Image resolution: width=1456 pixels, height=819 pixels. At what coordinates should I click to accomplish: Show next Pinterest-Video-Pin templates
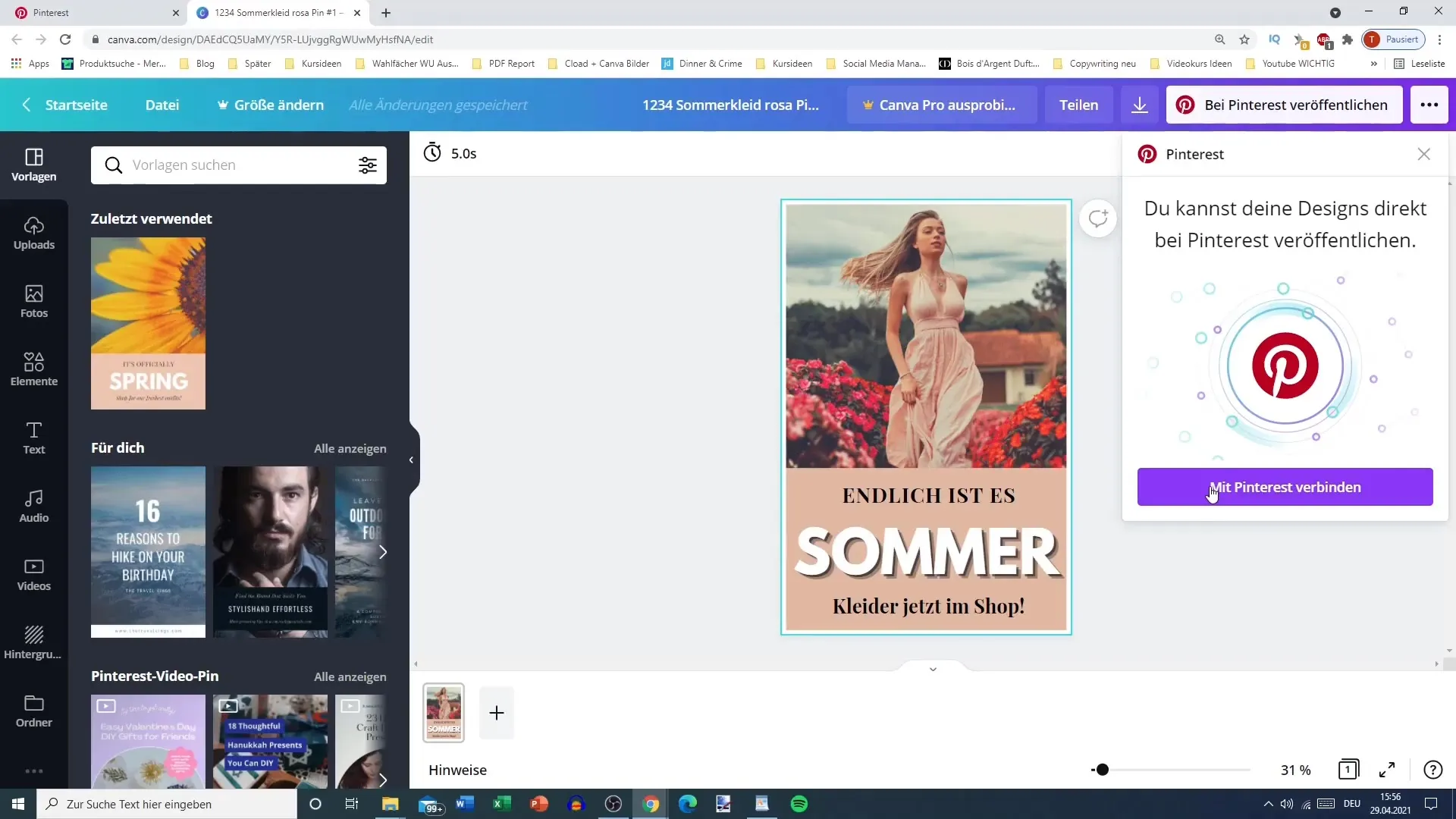383,780
